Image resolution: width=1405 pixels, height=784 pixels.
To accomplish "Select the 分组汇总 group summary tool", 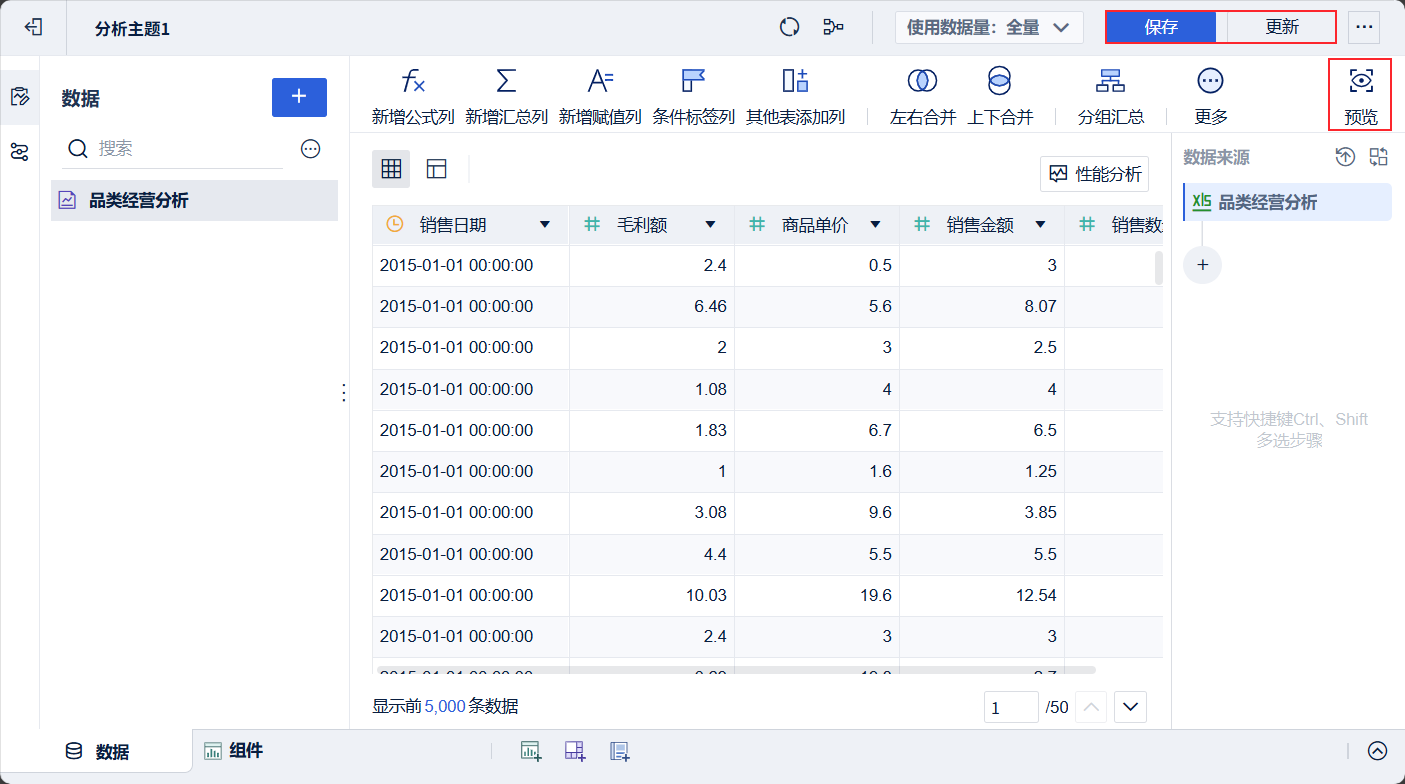I will tap(1110, 82).
